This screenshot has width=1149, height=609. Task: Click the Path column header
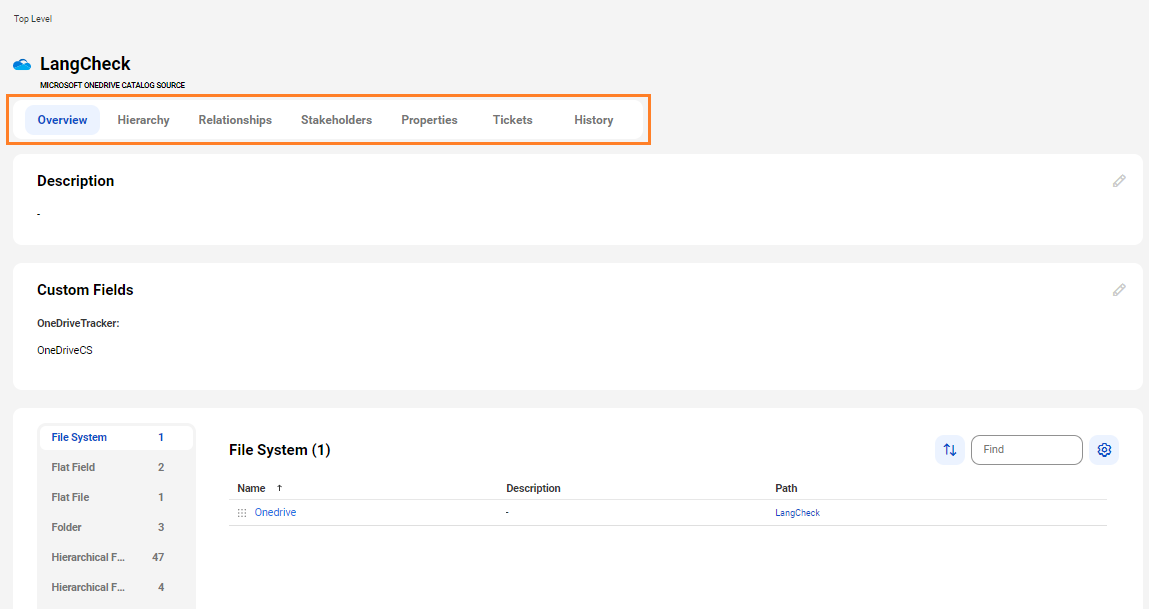786,488
